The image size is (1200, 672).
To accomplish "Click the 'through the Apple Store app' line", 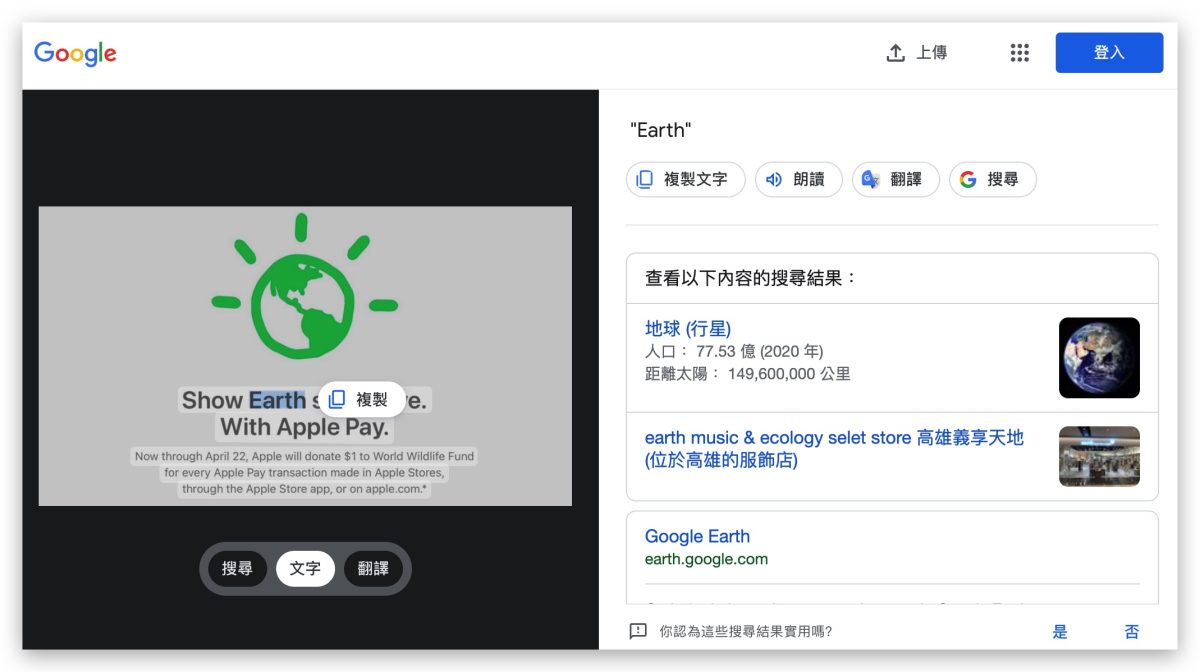I will pos(305,490).
